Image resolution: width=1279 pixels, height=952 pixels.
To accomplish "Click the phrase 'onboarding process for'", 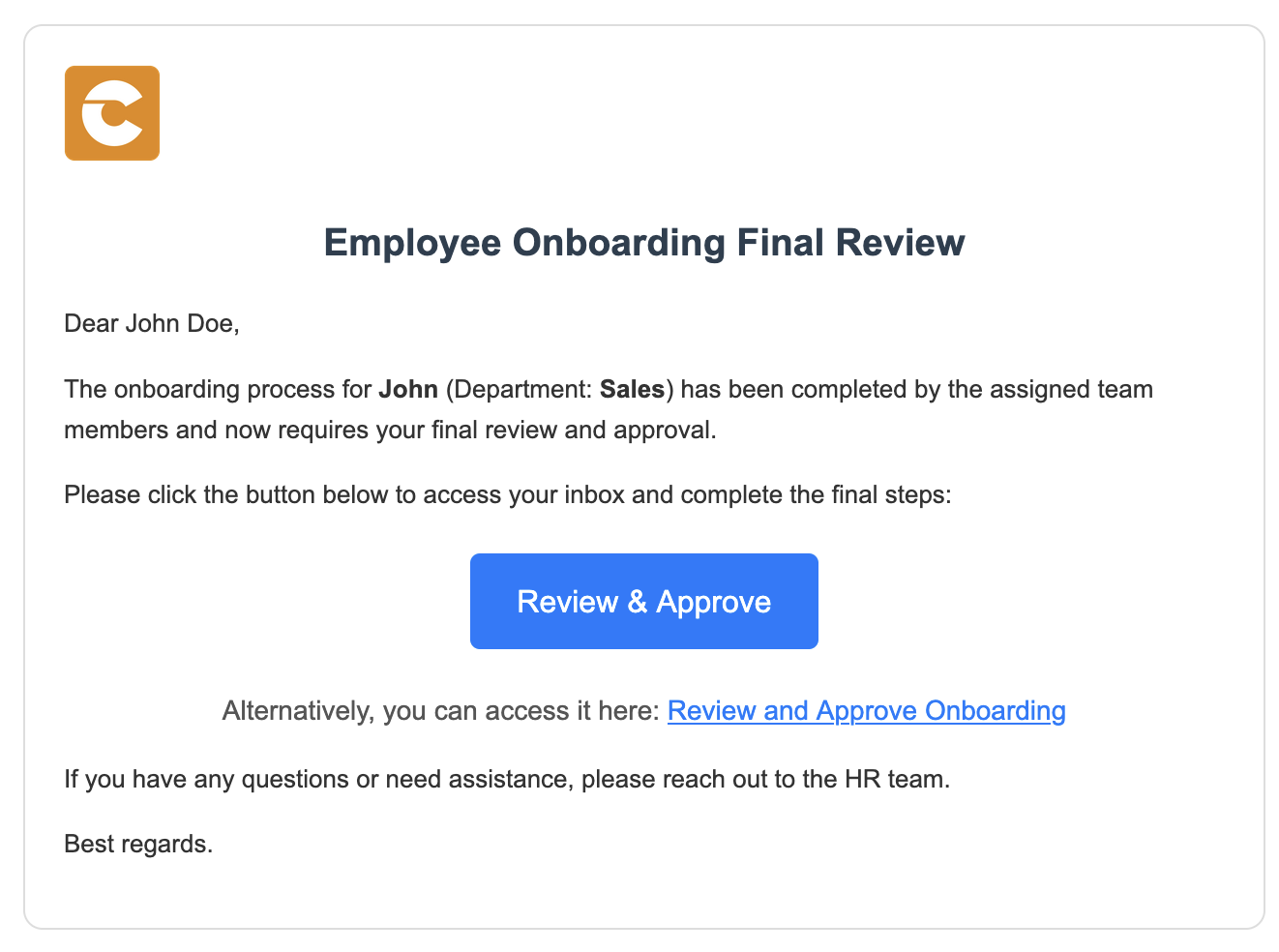I will (x=243, y=390).
